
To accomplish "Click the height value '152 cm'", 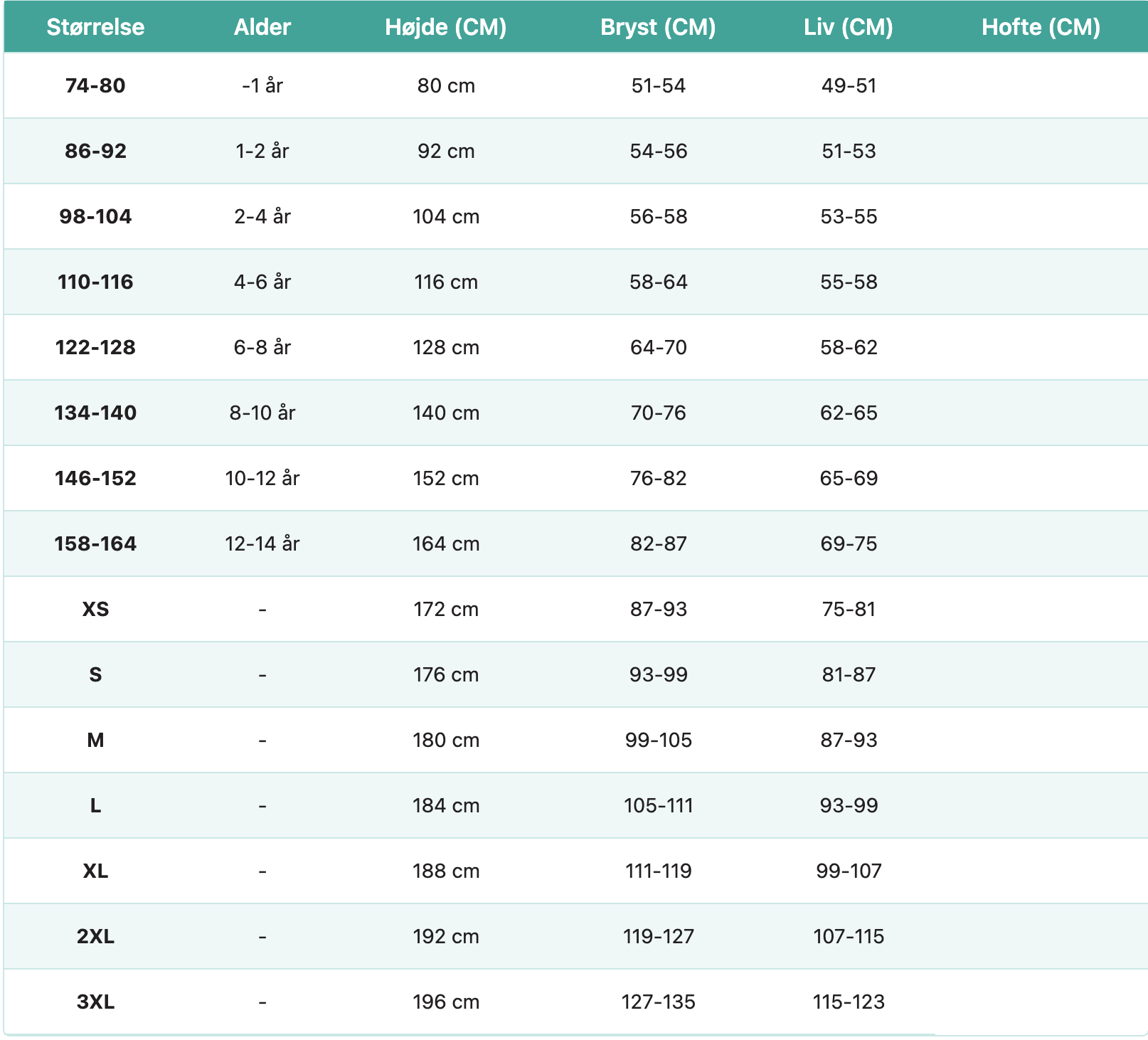I will (x=446, y=478).
